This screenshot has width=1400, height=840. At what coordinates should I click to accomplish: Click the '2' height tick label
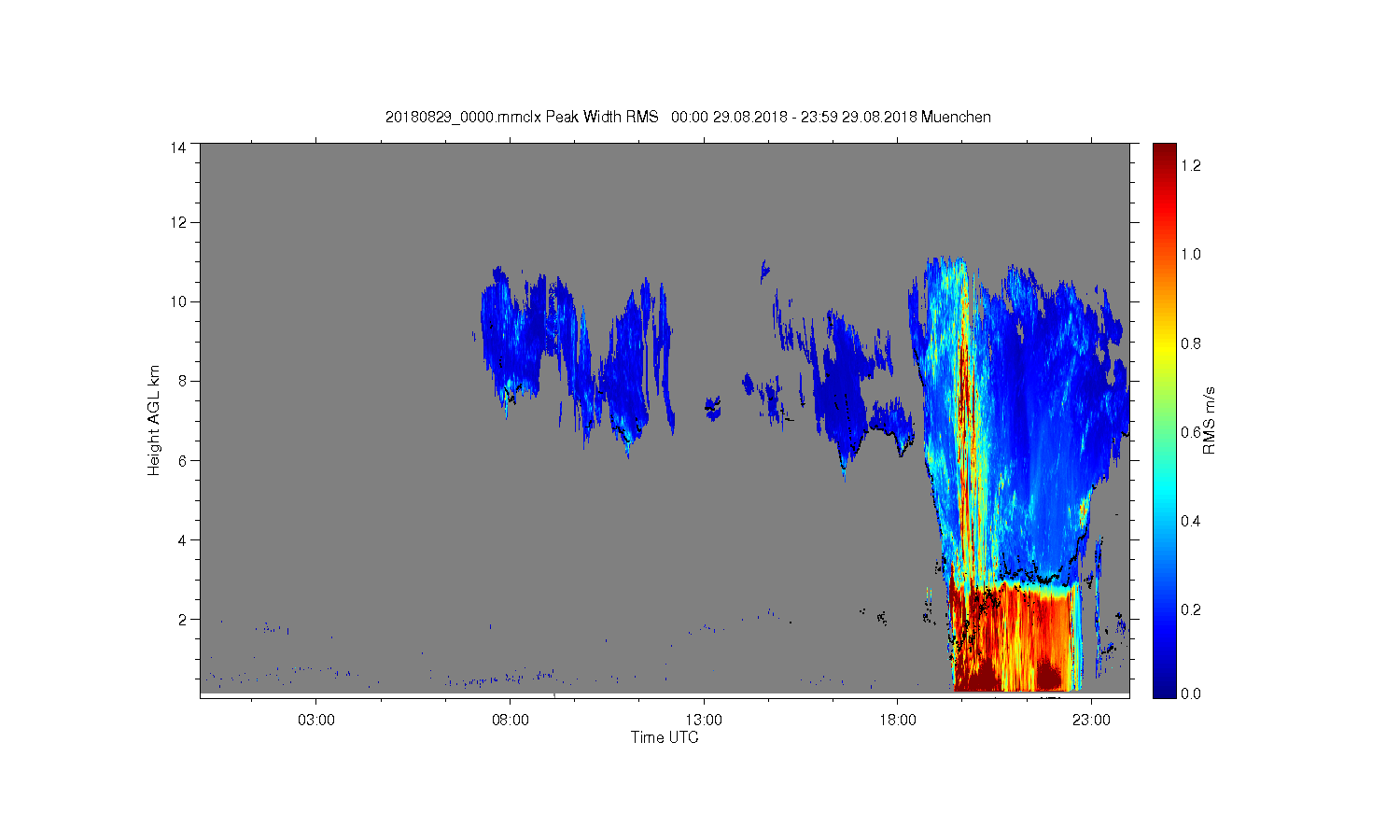coord(183,619)
